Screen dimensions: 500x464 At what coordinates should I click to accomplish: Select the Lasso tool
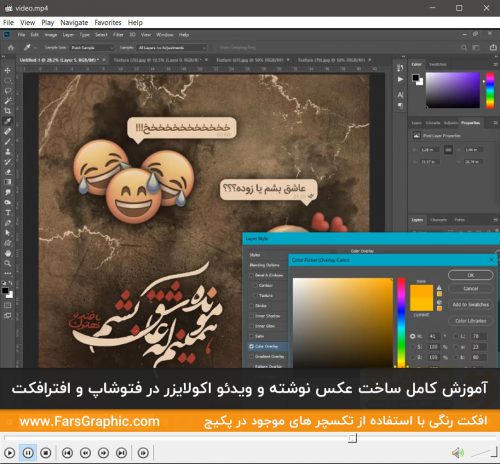[7, 91]
